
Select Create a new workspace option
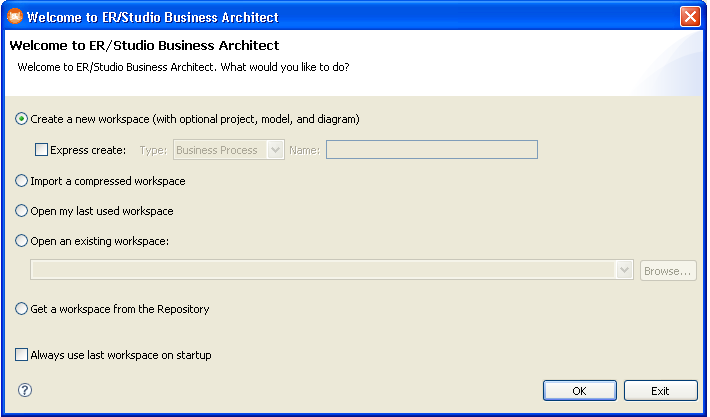[21, 119]
